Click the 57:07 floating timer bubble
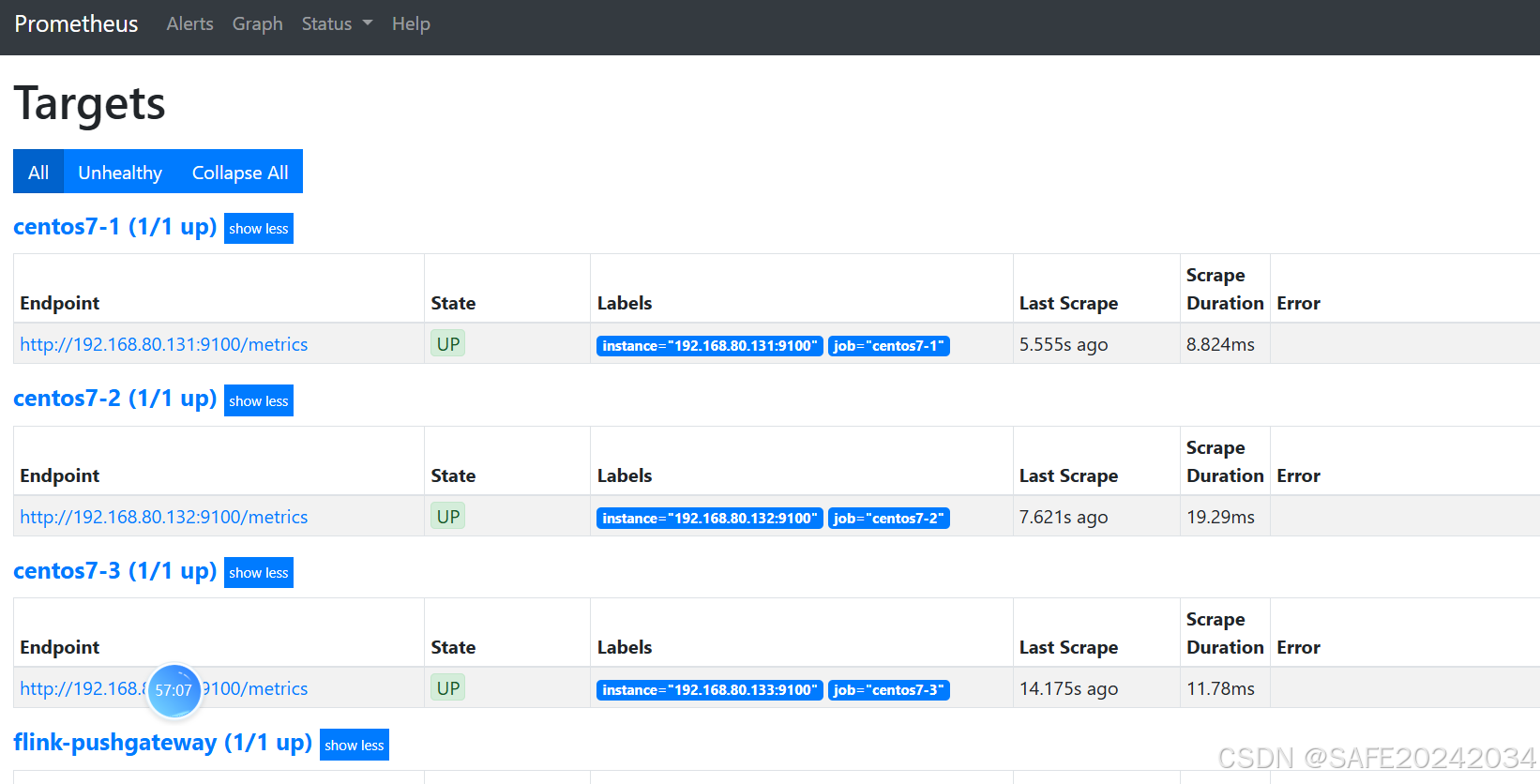Image resolution: width=1540 pixels, height=784 pixels. [174, 691]
